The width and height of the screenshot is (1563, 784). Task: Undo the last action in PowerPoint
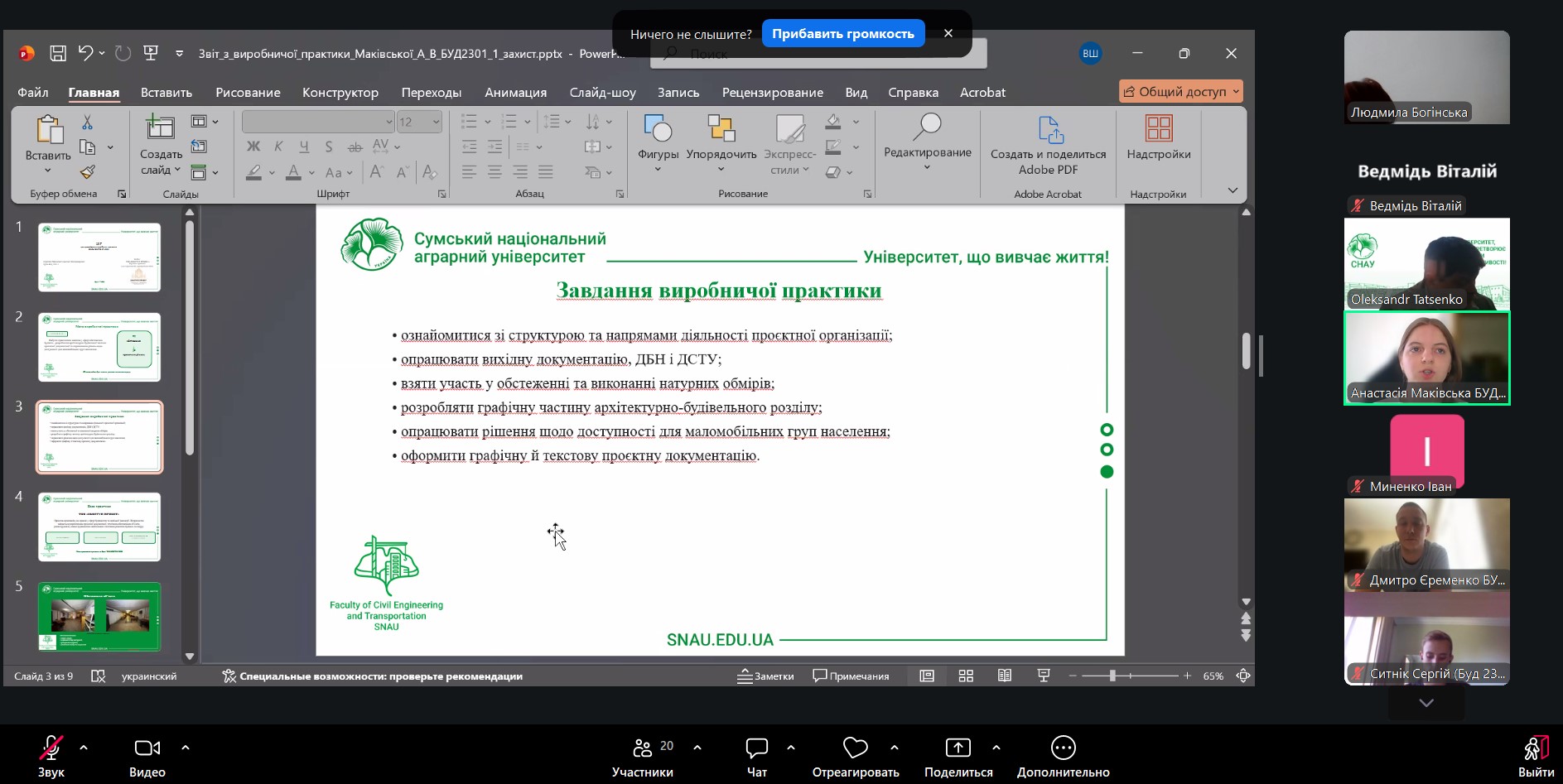[85, 53]
